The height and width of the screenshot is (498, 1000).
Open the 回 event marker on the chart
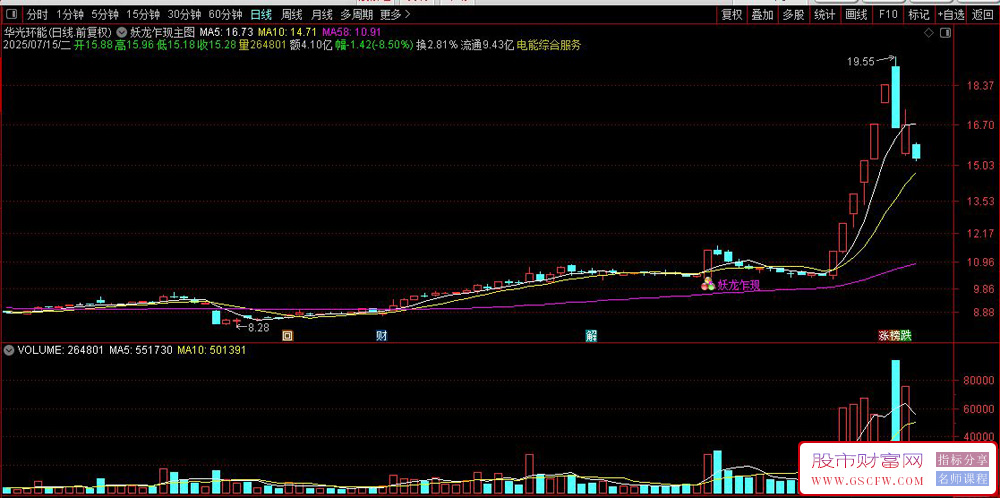coord(288,336)
